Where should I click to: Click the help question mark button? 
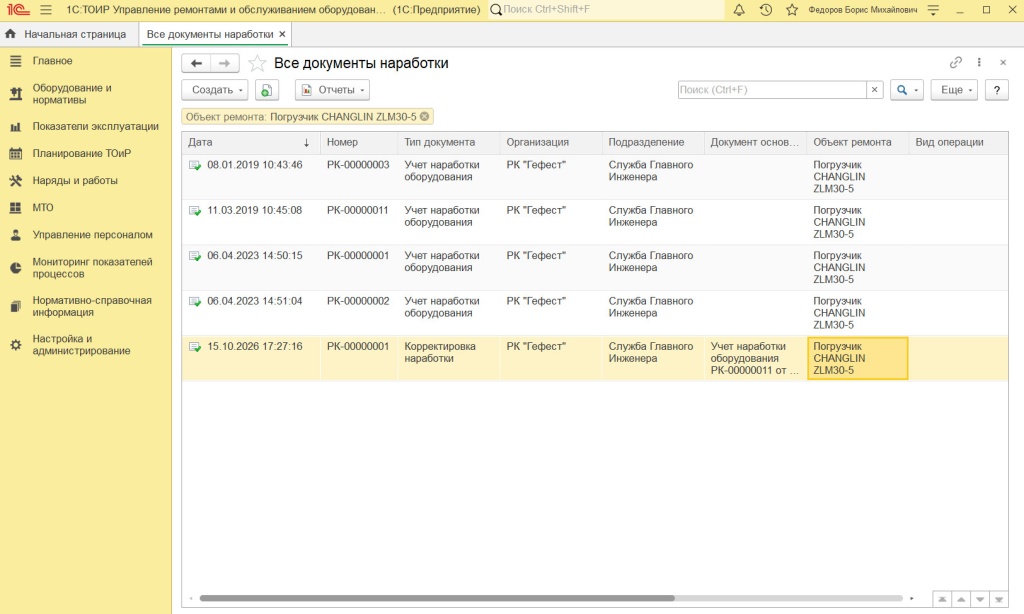(x=997, y=90)
